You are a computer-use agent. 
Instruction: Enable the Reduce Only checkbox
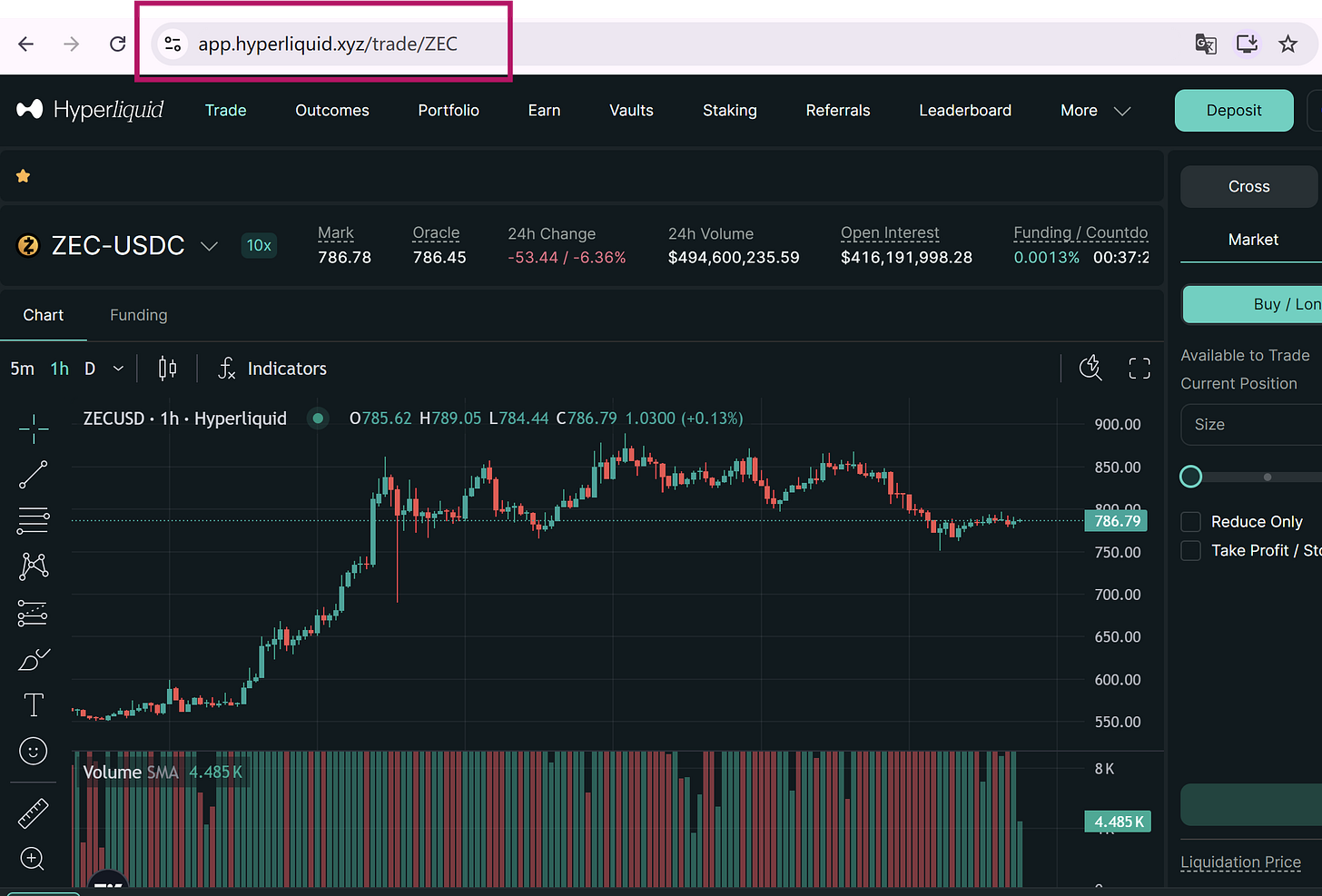tap(1190, 521)
